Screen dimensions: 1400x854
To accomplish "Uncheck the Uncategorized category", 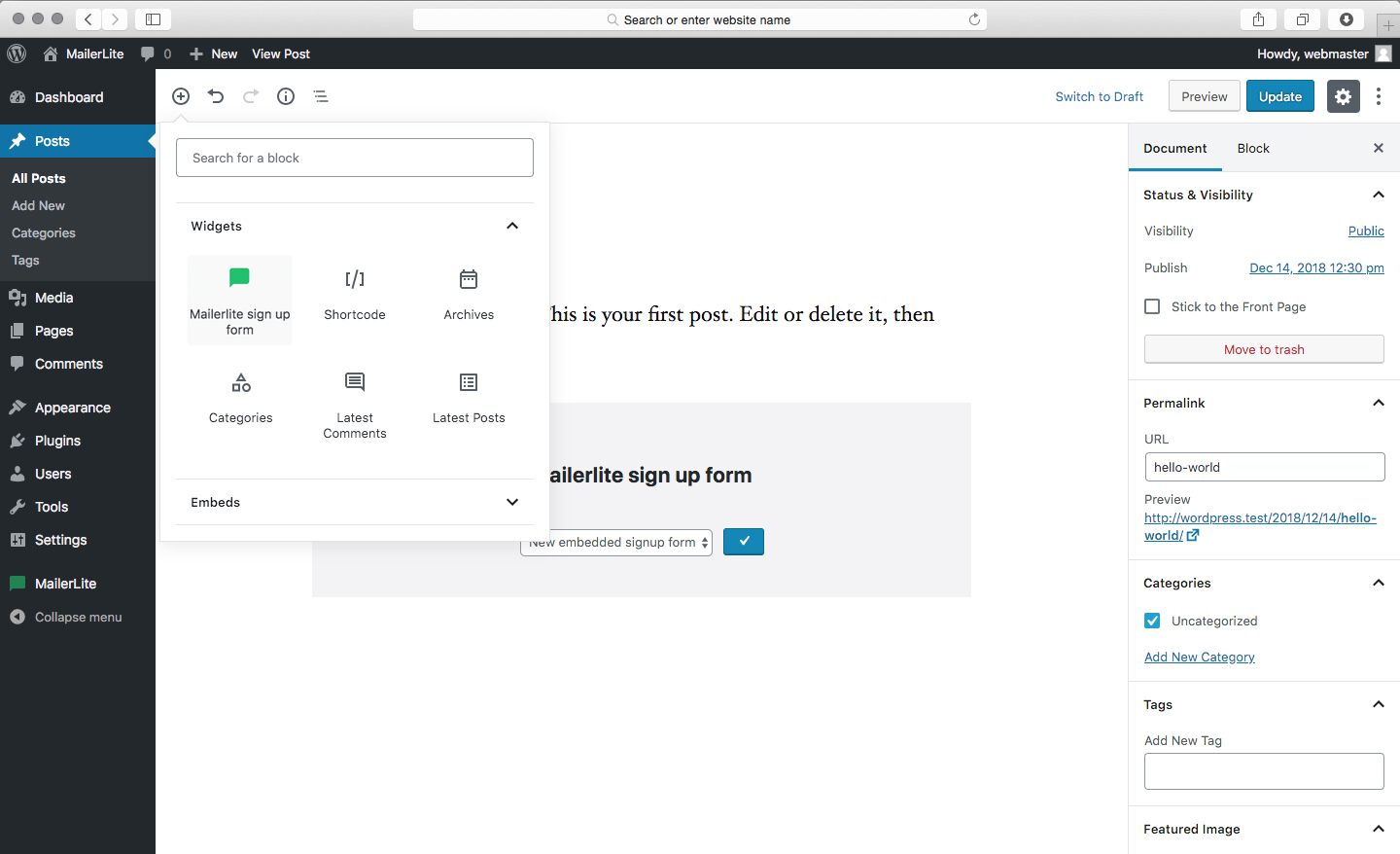I will click(1151, 620).
